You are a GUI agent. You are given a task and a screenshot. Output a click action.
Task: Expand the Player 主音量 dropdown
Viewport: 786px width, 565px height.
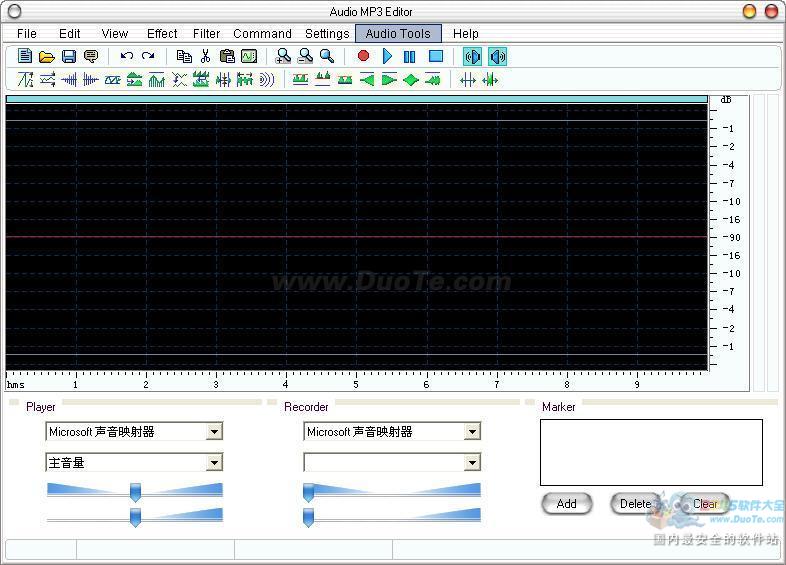[214, 462]
